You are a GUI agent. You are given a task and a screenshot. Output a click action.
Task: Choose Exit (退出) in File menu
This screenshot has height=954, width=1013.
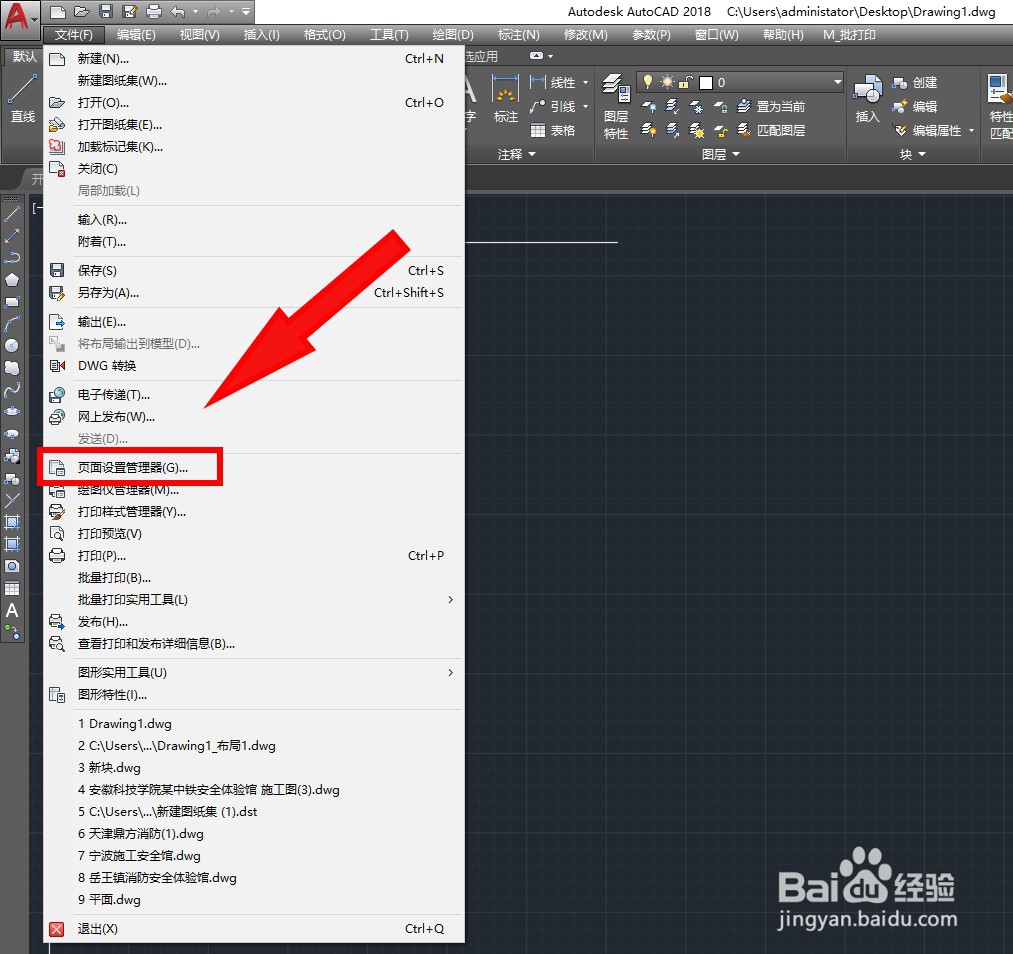(254, 929)
